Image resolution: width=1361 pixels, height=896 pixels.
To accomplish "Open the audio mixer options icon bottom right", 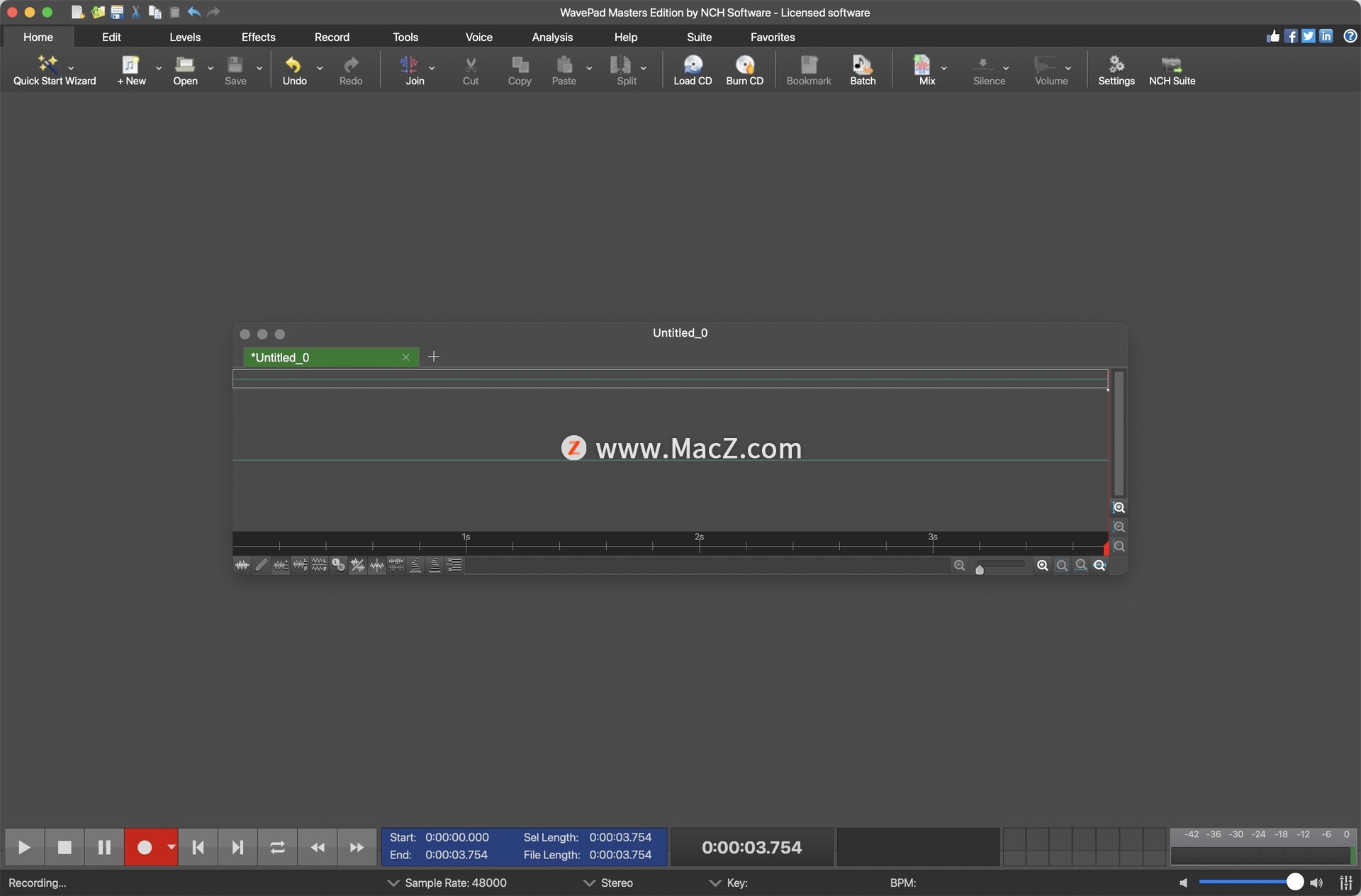I will tap(1345, 883).
